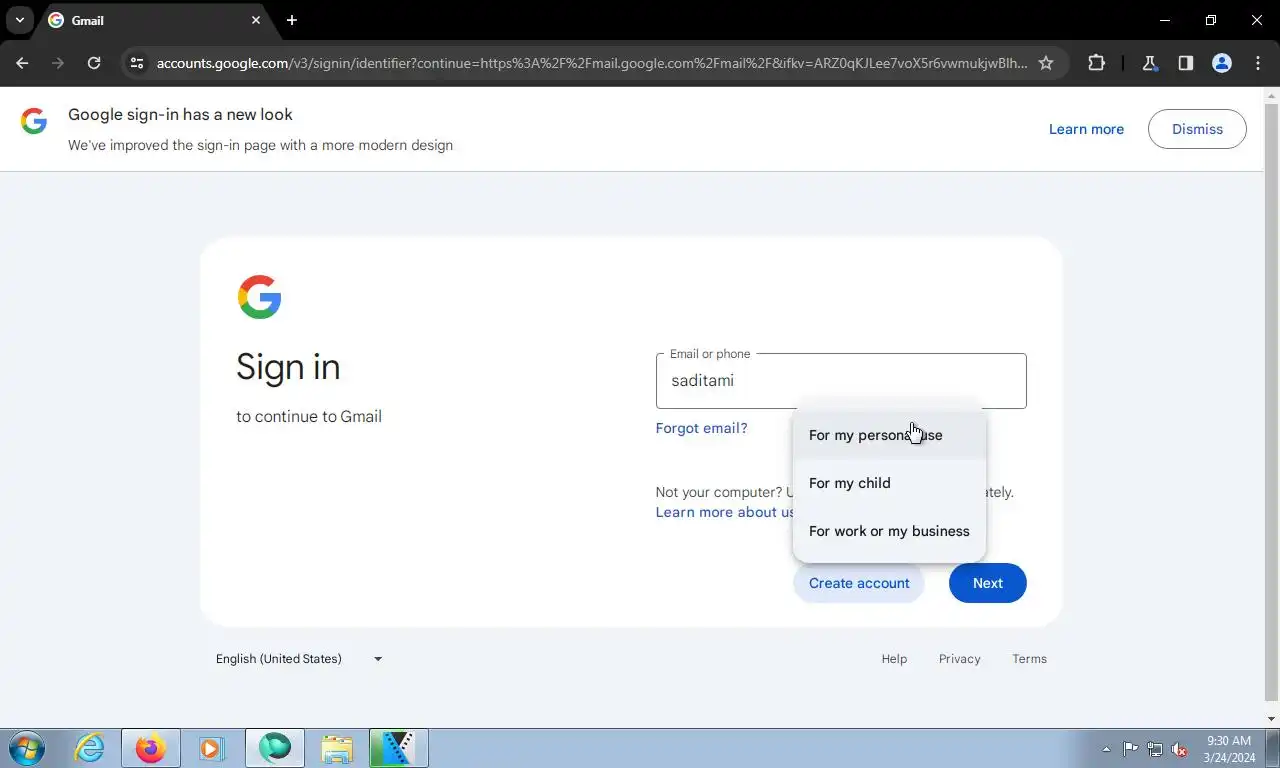Open the Terms footer link
The image size is (1280, 768).
[x=1029, y=659]
